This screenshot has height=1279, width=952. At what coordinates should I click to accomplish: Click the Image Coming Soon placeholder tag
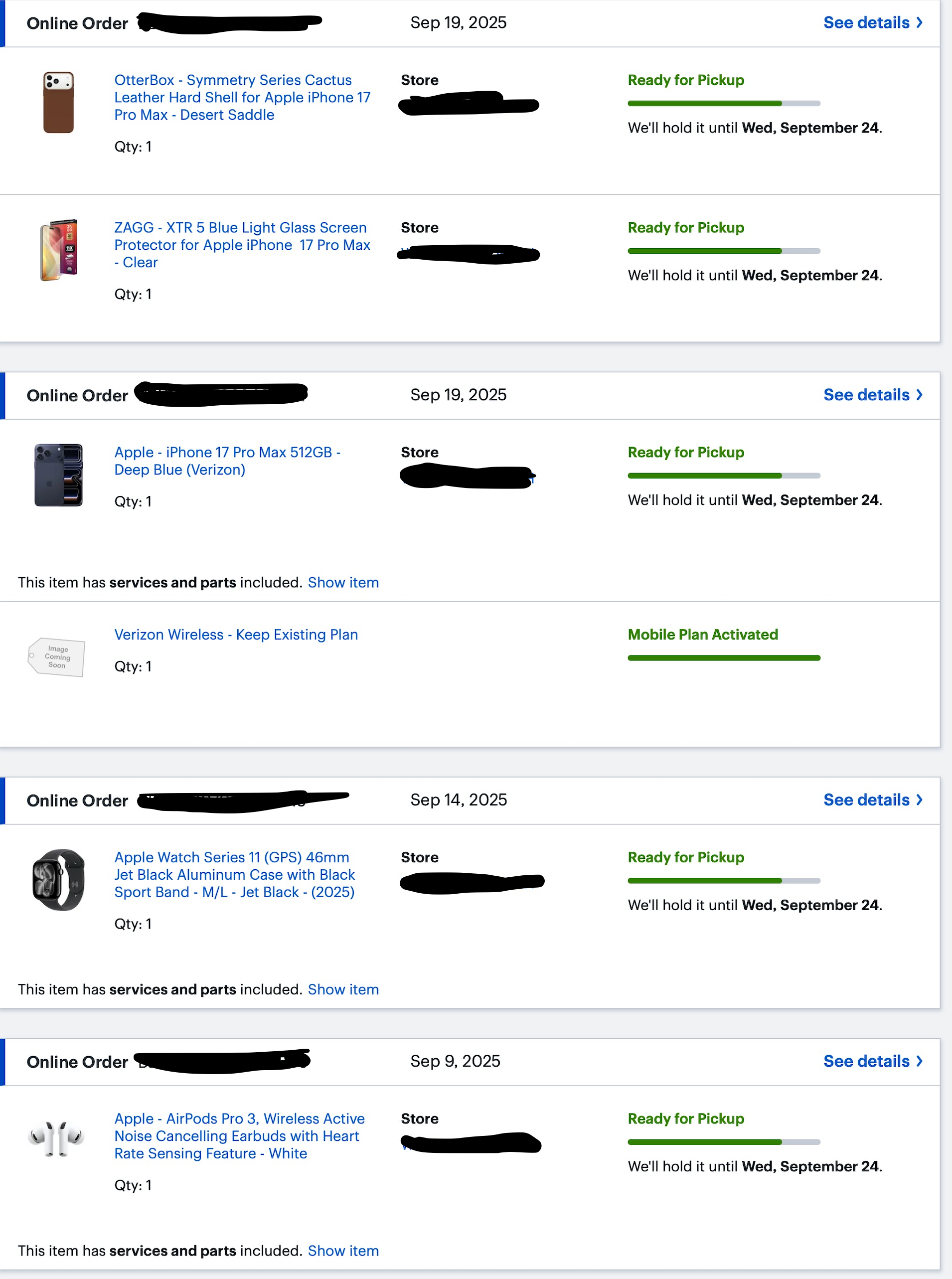pos(56,657)
